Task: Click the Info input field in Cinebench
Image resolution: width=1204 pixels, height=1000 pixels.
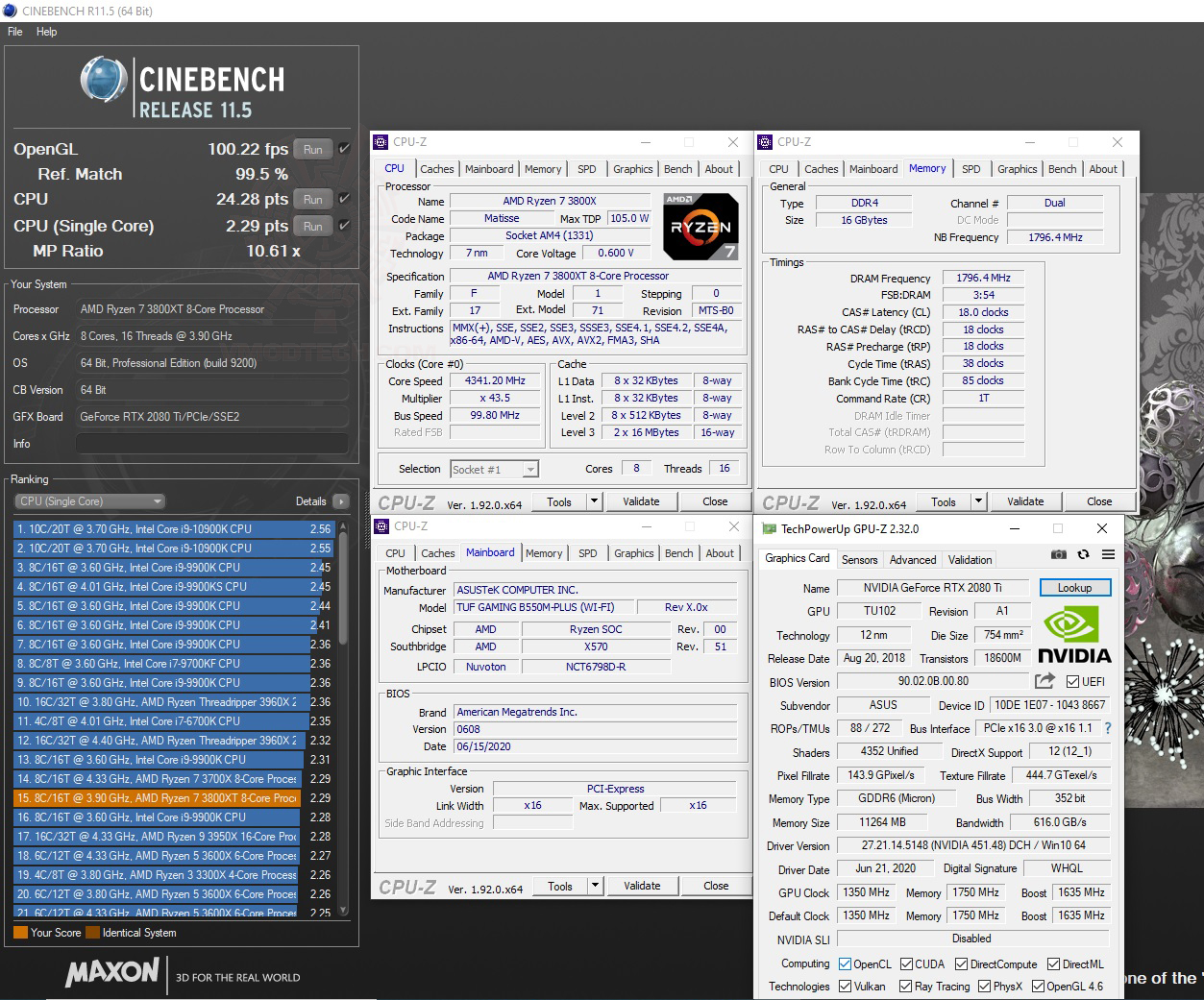Action: [x=211, y=444]
